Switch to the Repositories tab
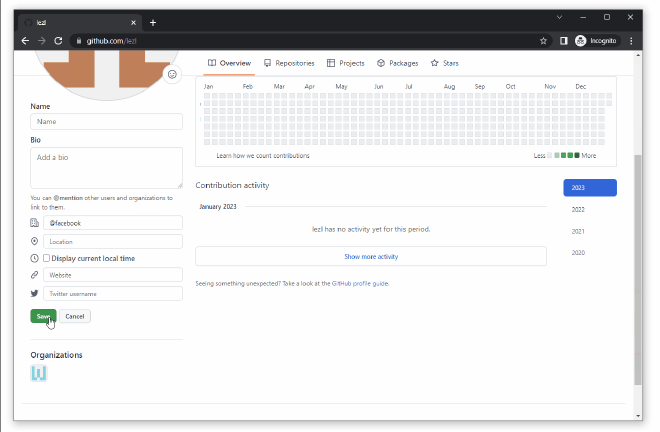 (289, 63)
